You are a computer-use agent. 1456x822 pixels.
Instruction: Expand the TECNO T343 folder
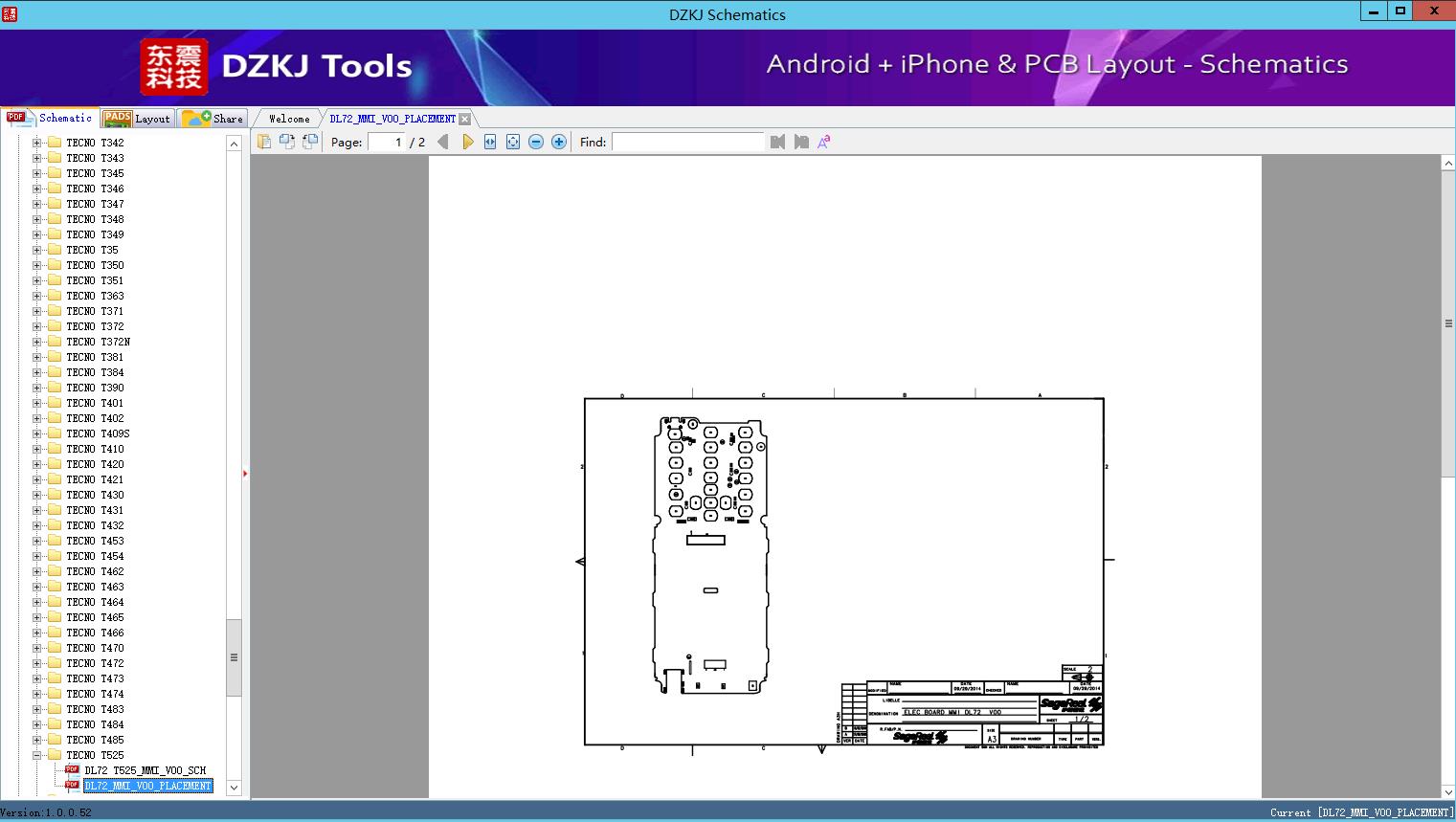tap(37, 158)
